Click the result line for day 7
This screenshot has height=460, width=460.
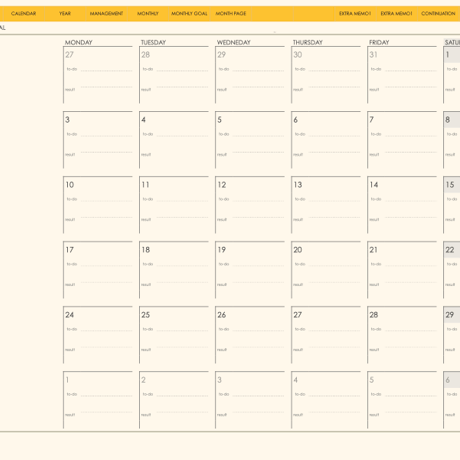point(410,152)
